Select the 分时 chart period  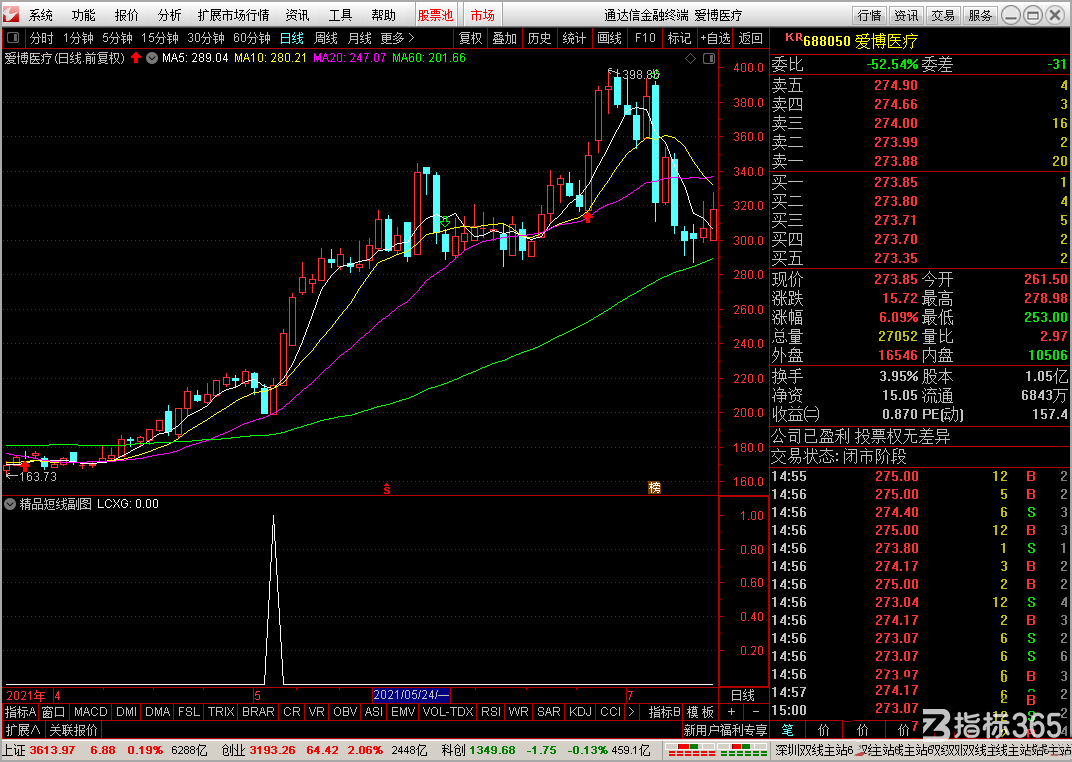tap(42, 38)
